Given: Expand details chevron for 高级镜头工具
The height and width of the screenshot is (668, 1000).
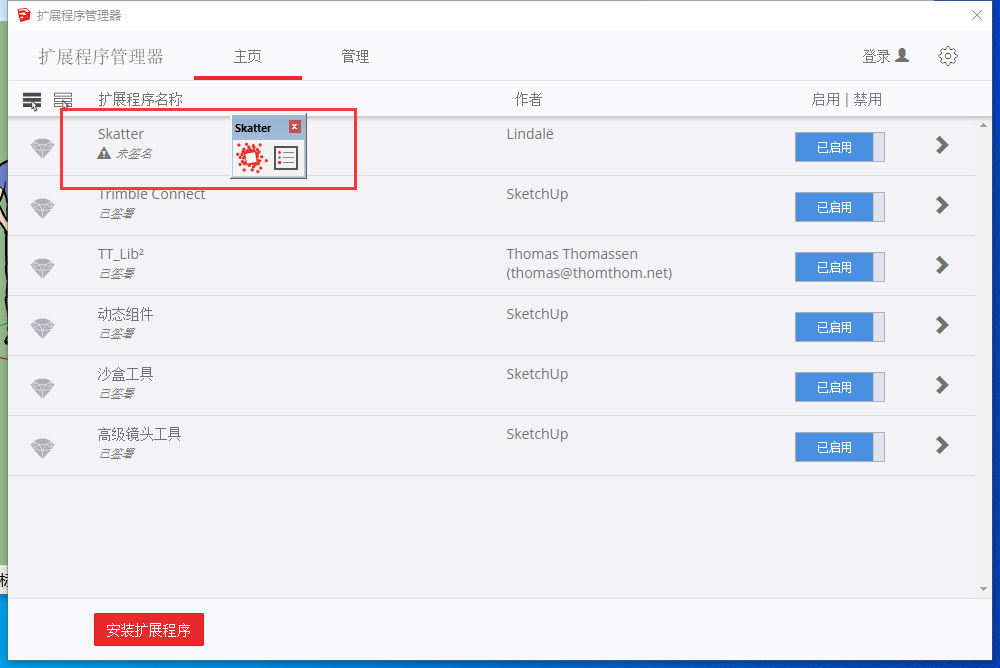Looking at the screenshot, I should 942,445.
